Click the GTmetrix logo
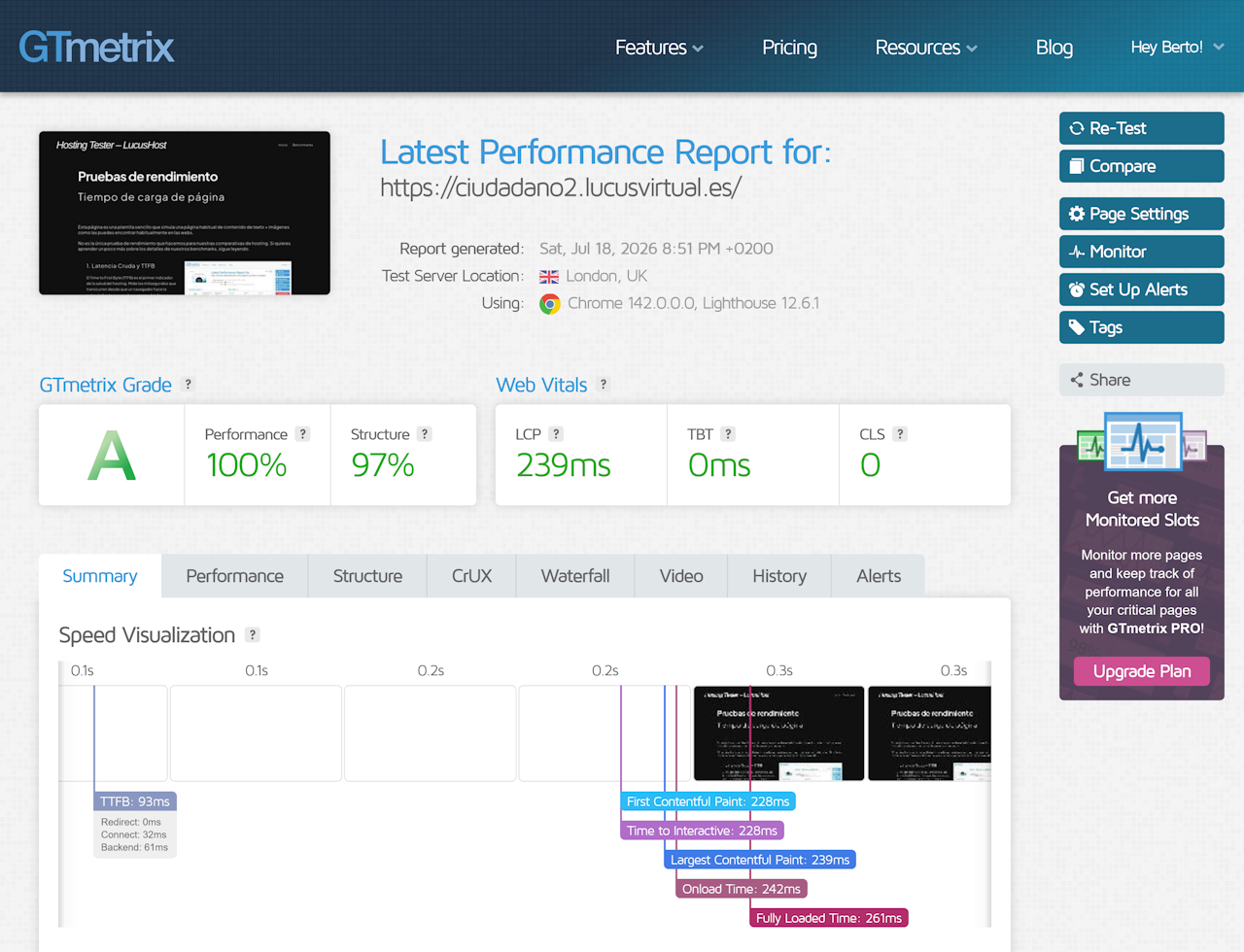 (96, 47)
